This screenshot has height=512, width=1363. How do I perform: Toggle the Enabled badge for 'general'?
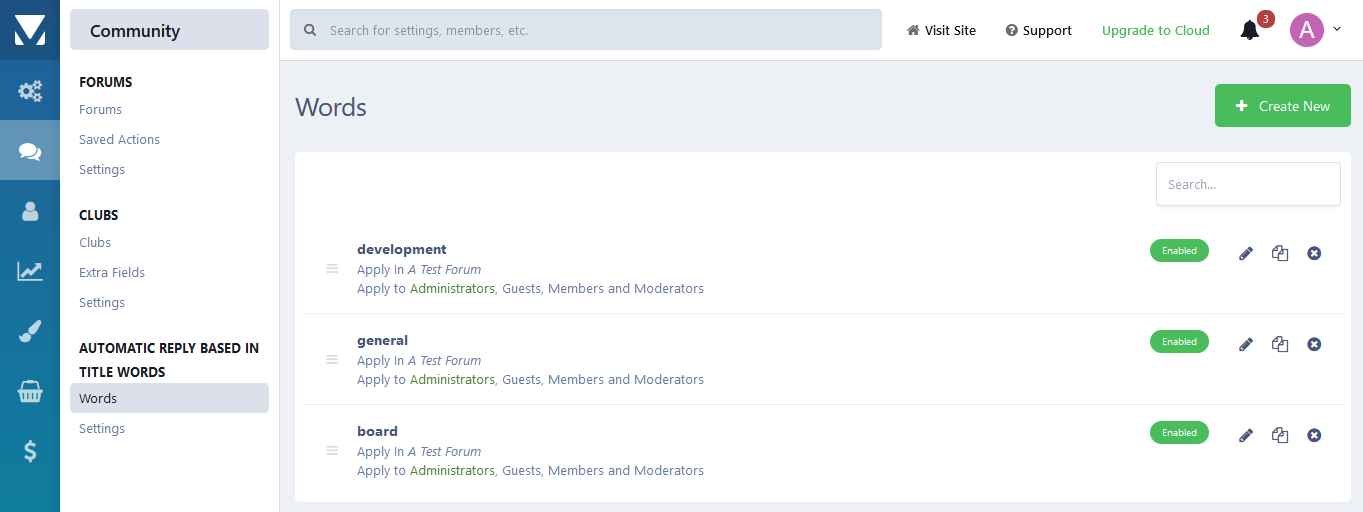point(1179,342)
